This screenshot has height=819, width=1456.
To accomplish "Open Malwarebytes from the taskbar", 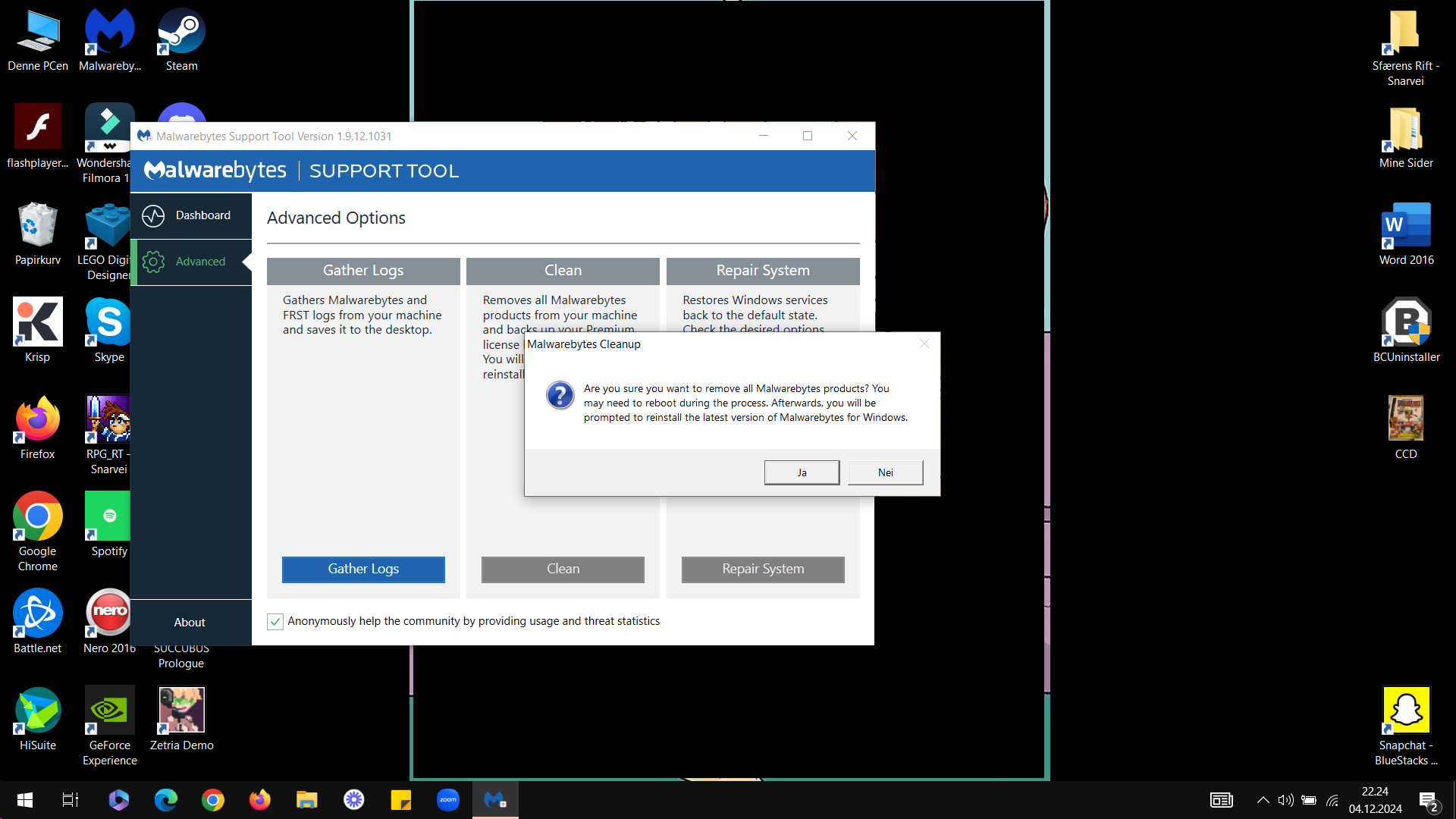I will (495, 800).
